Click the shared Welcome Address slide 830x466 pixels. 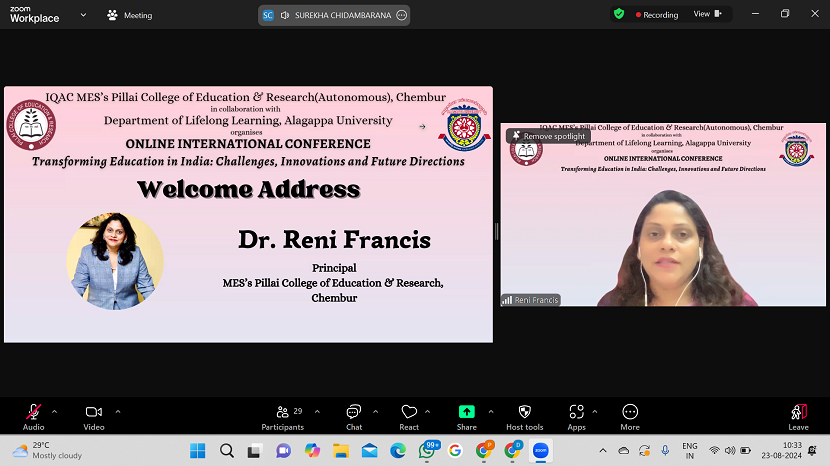248,214
